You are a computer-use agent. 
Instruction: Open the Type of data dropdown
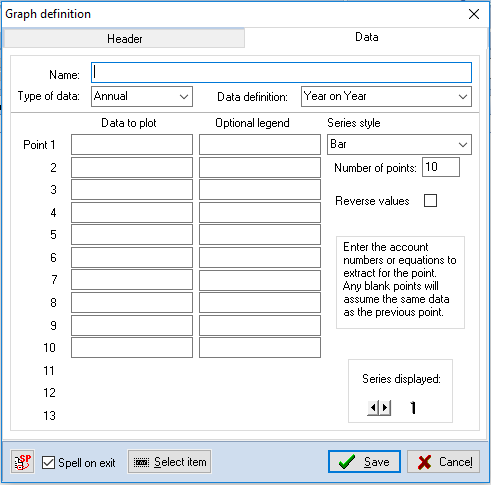pos(142,97)
